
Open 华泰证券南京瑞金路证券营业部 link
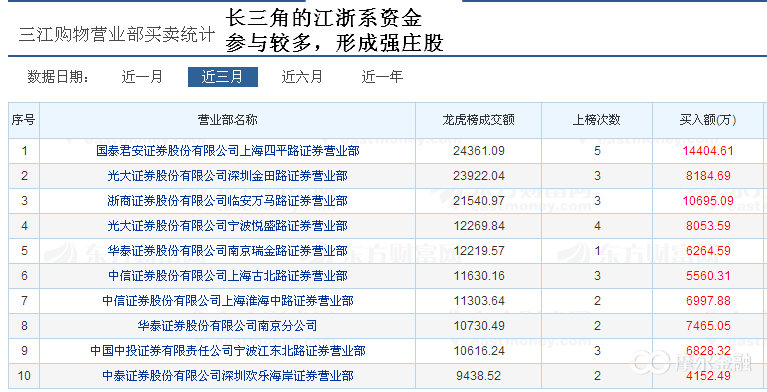(227, 251)
